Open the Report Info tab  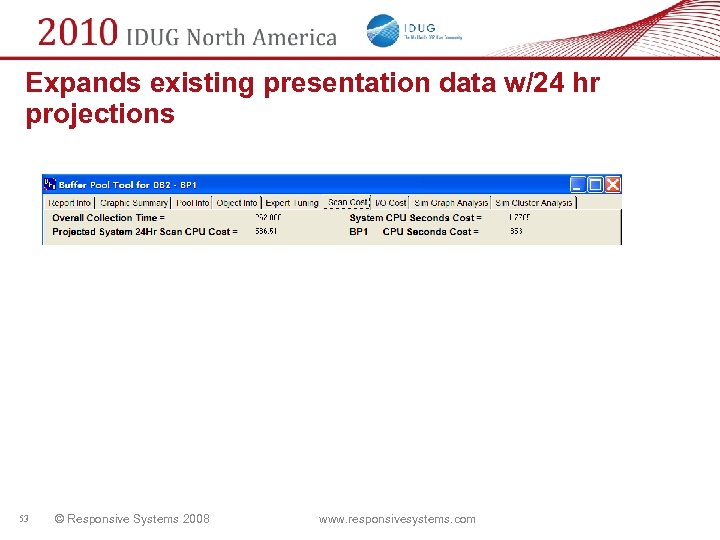click(70, 202)
